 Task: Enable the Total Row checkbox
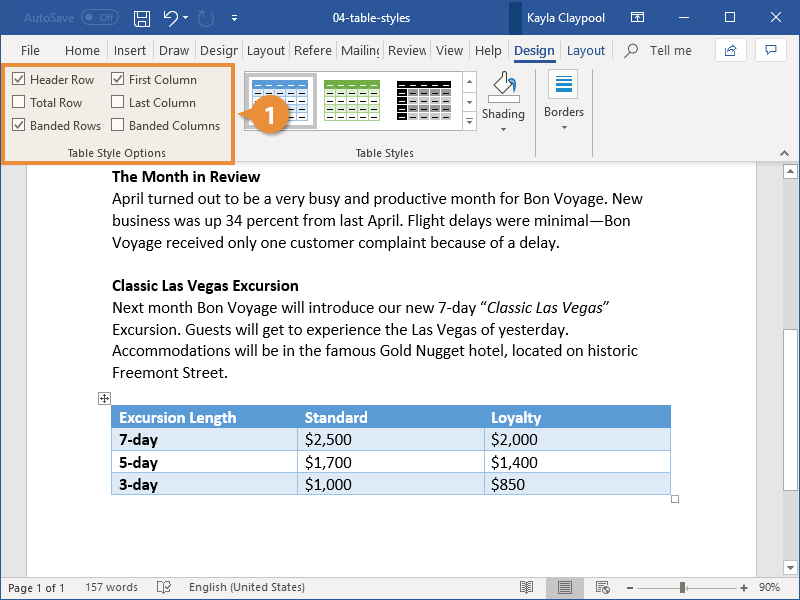point(19,102)
